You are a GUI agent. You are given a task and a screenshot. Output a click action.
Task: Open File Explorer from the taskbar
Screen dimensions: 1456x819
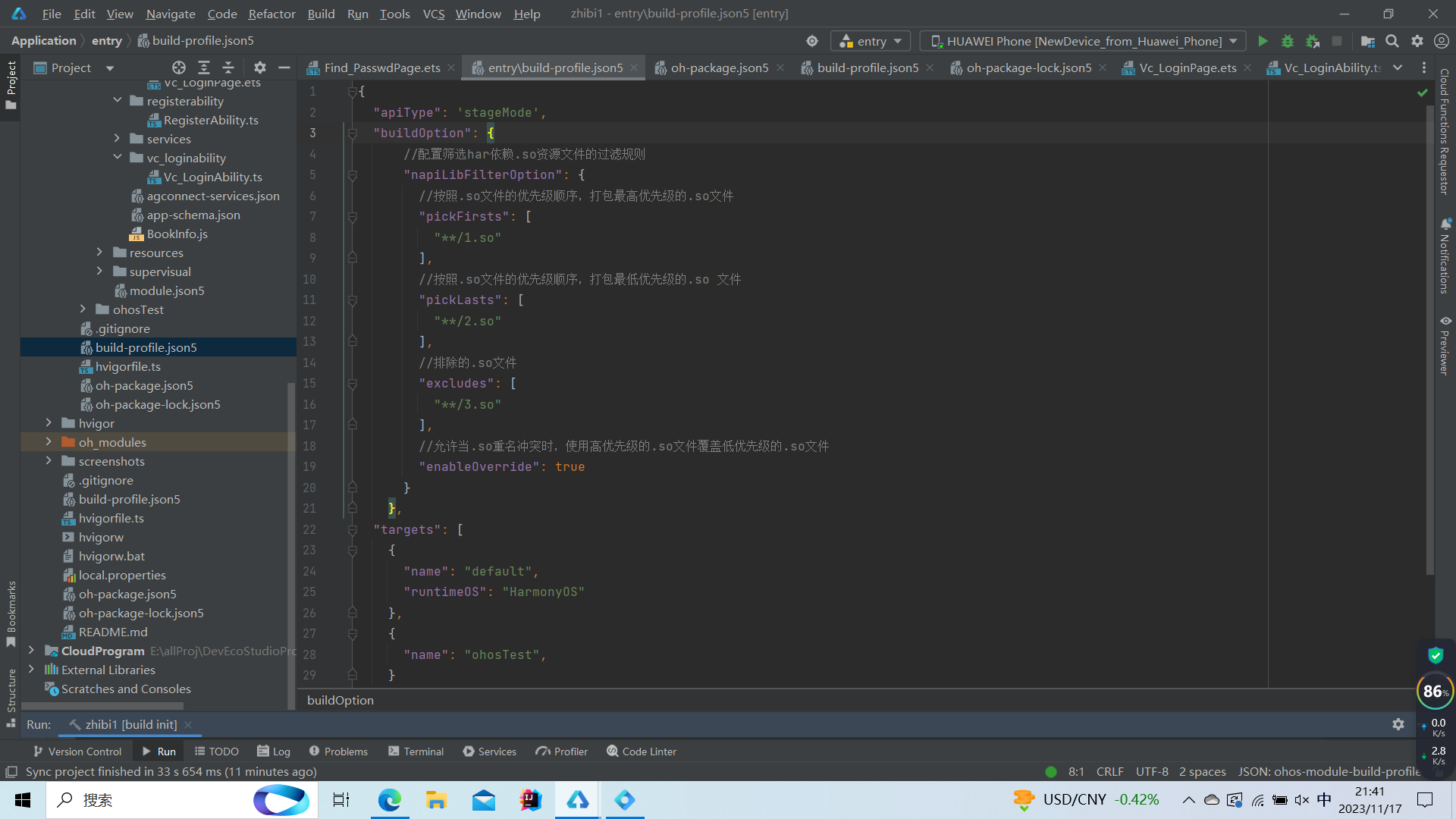[436, 800]
